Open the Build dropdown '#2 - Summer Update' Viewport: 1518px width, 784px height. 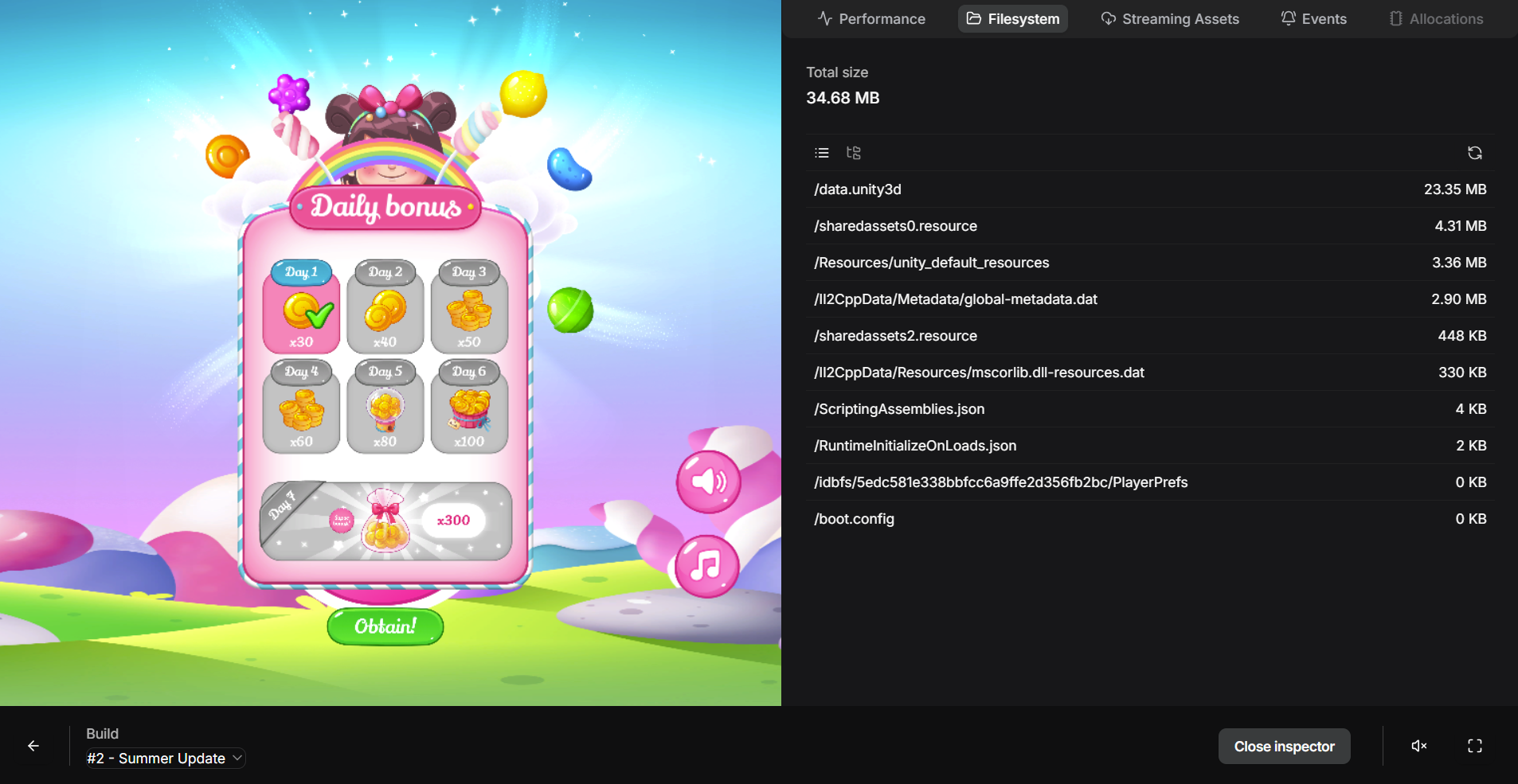(165, 759)
